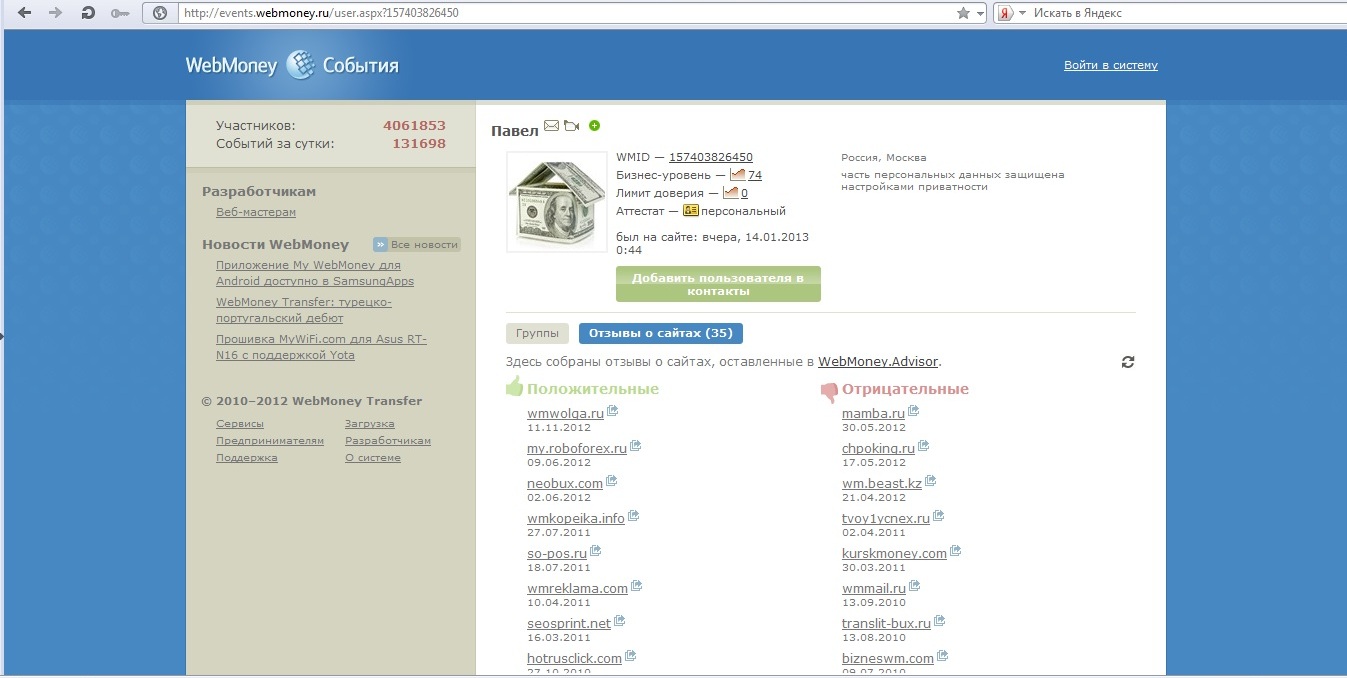Click external link icon next to mamba.ru
This screenshot has width=1347, height=678.
point(914,411)
